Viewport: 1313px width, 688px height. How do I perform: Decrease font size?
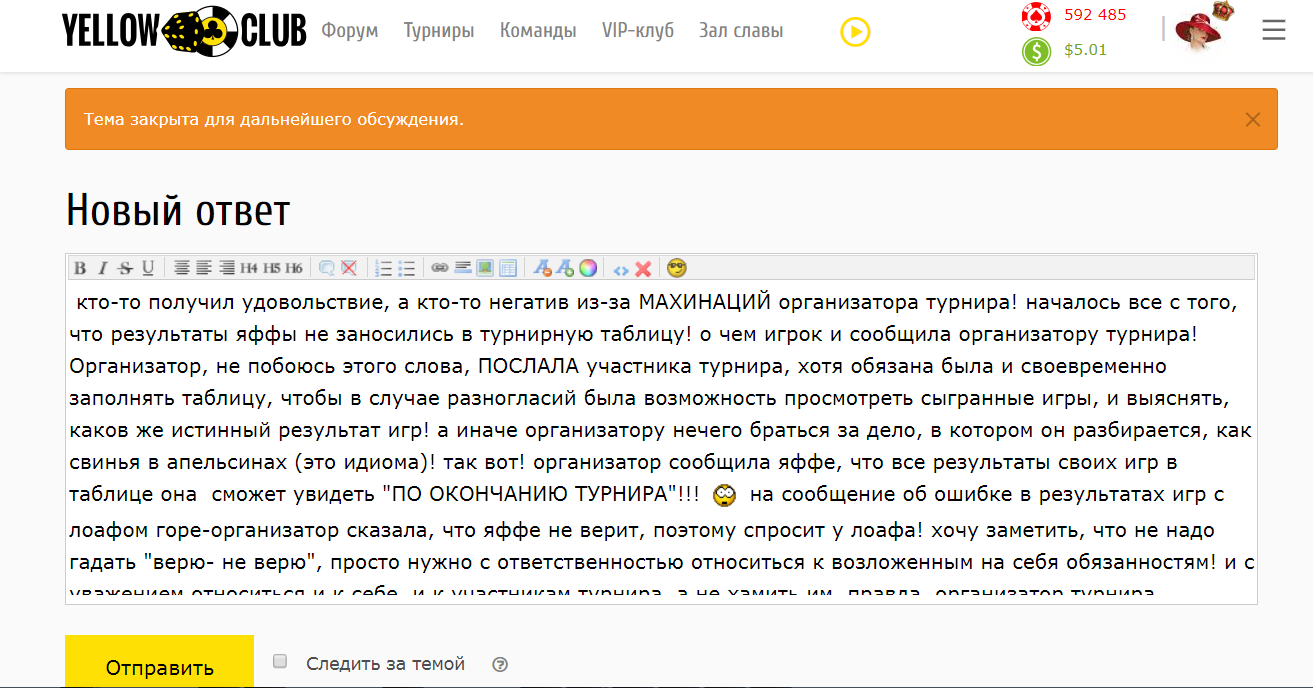click(x=543, y=268)
